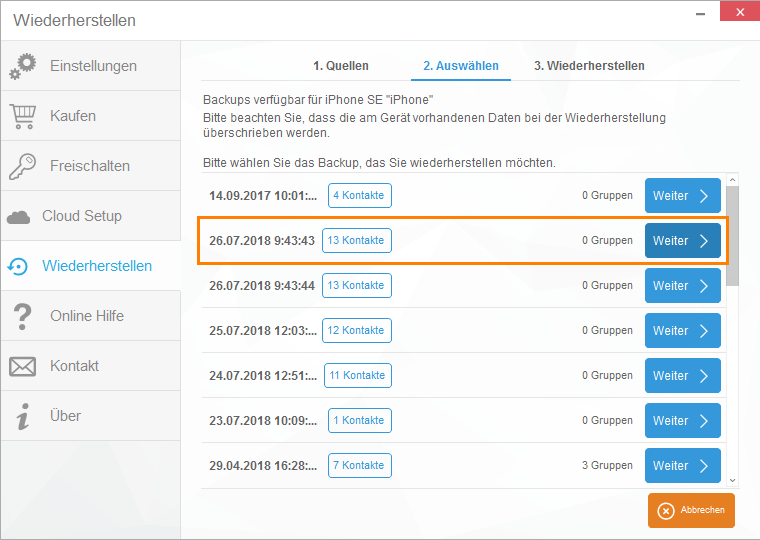Switch to the 2. Auswählen tab
Viewport: 760px width, 540px height.
tap(460, 65)
